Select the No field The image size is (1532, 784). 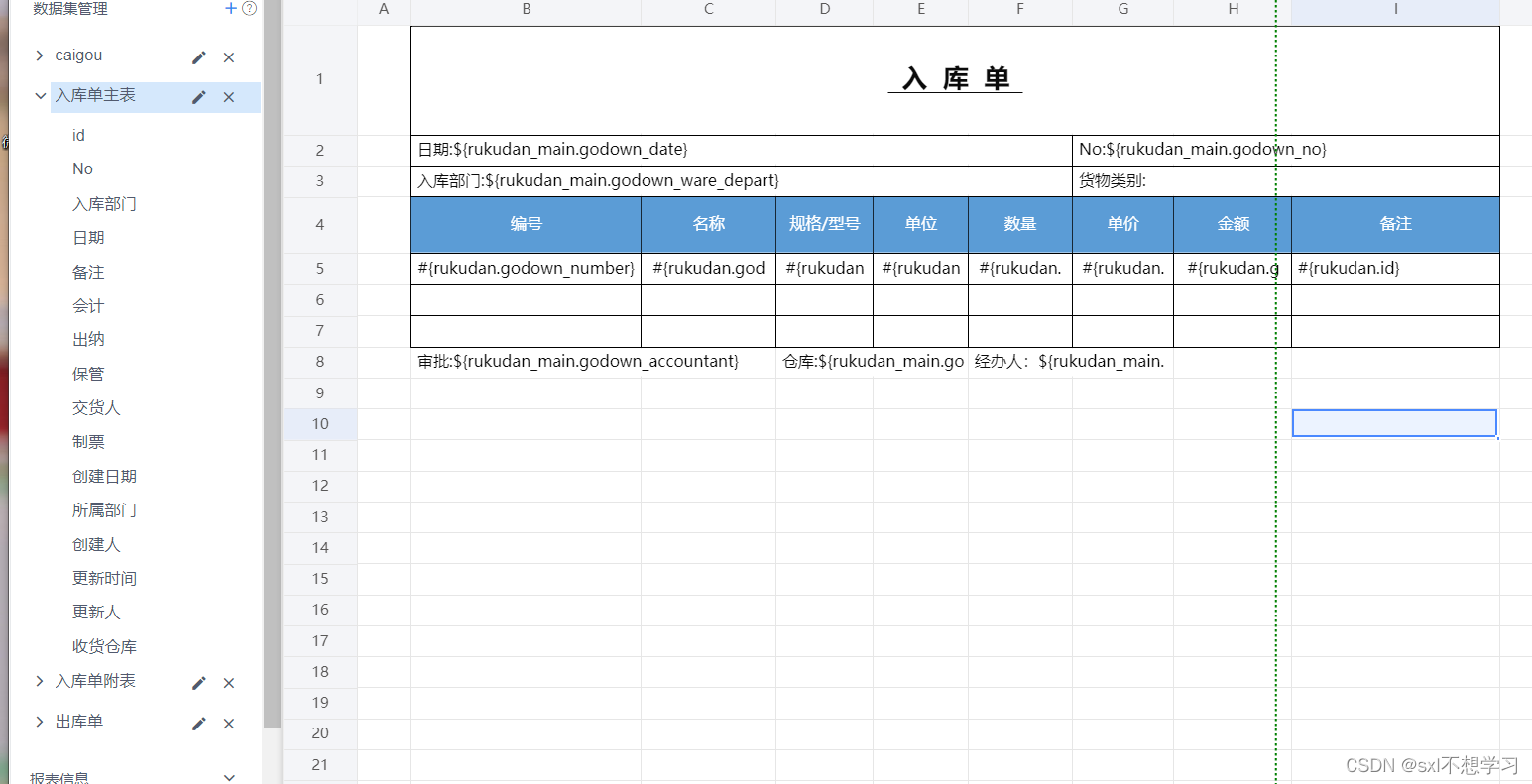click(x=82, y=168)
